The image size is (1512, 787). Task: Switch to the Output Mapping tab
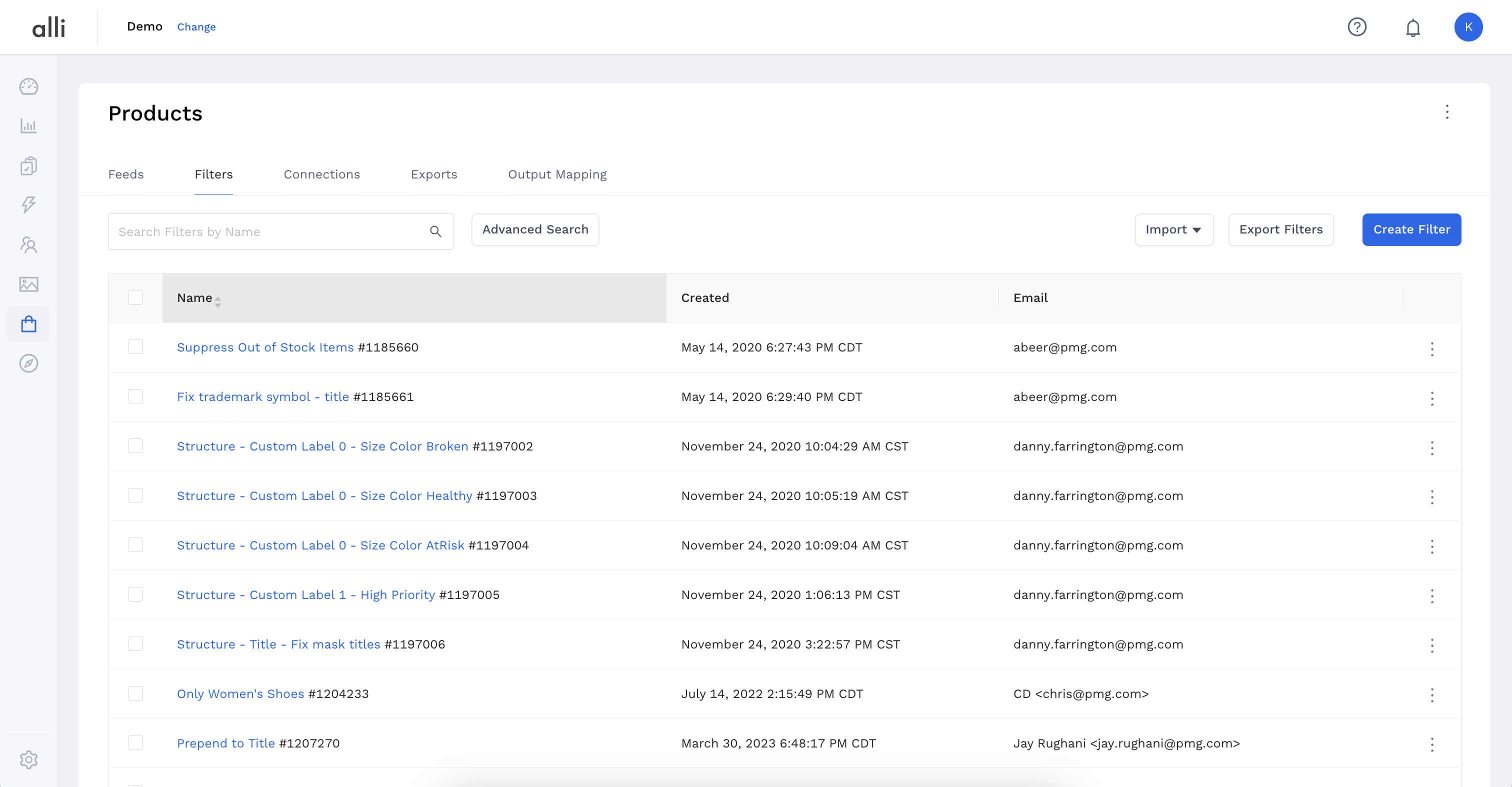[557, 174]
